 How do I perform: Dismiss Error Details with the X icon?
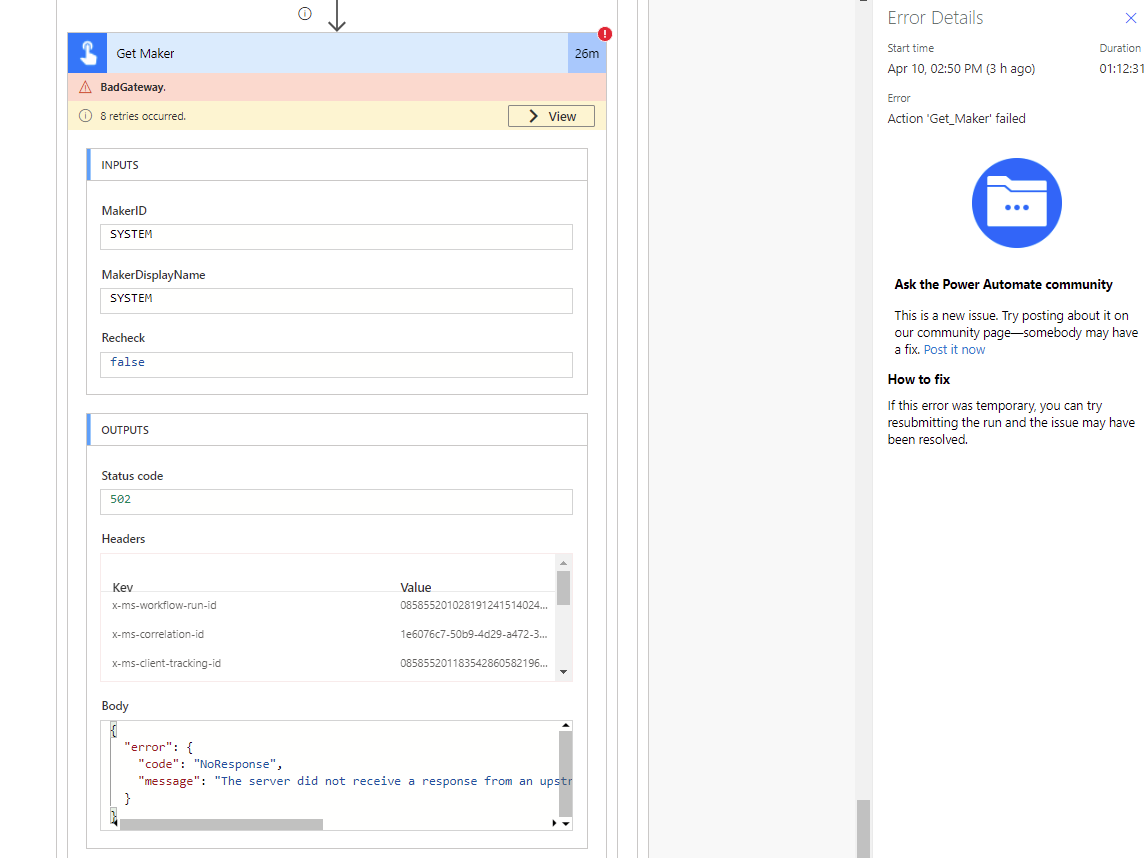pyautogui.click(x=1130, y=17)
